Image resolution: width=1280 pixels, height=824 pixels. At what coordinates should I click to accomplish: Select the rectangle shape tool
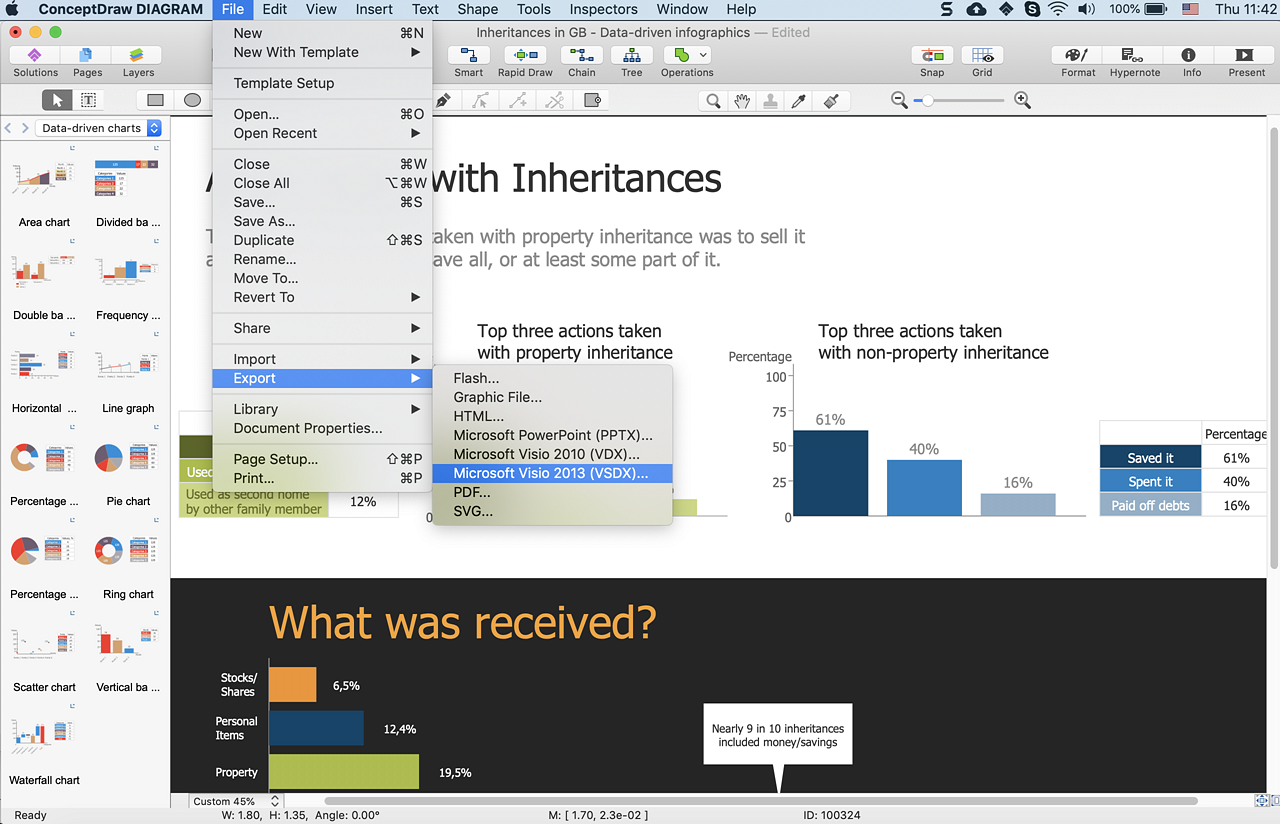(155, 100)
